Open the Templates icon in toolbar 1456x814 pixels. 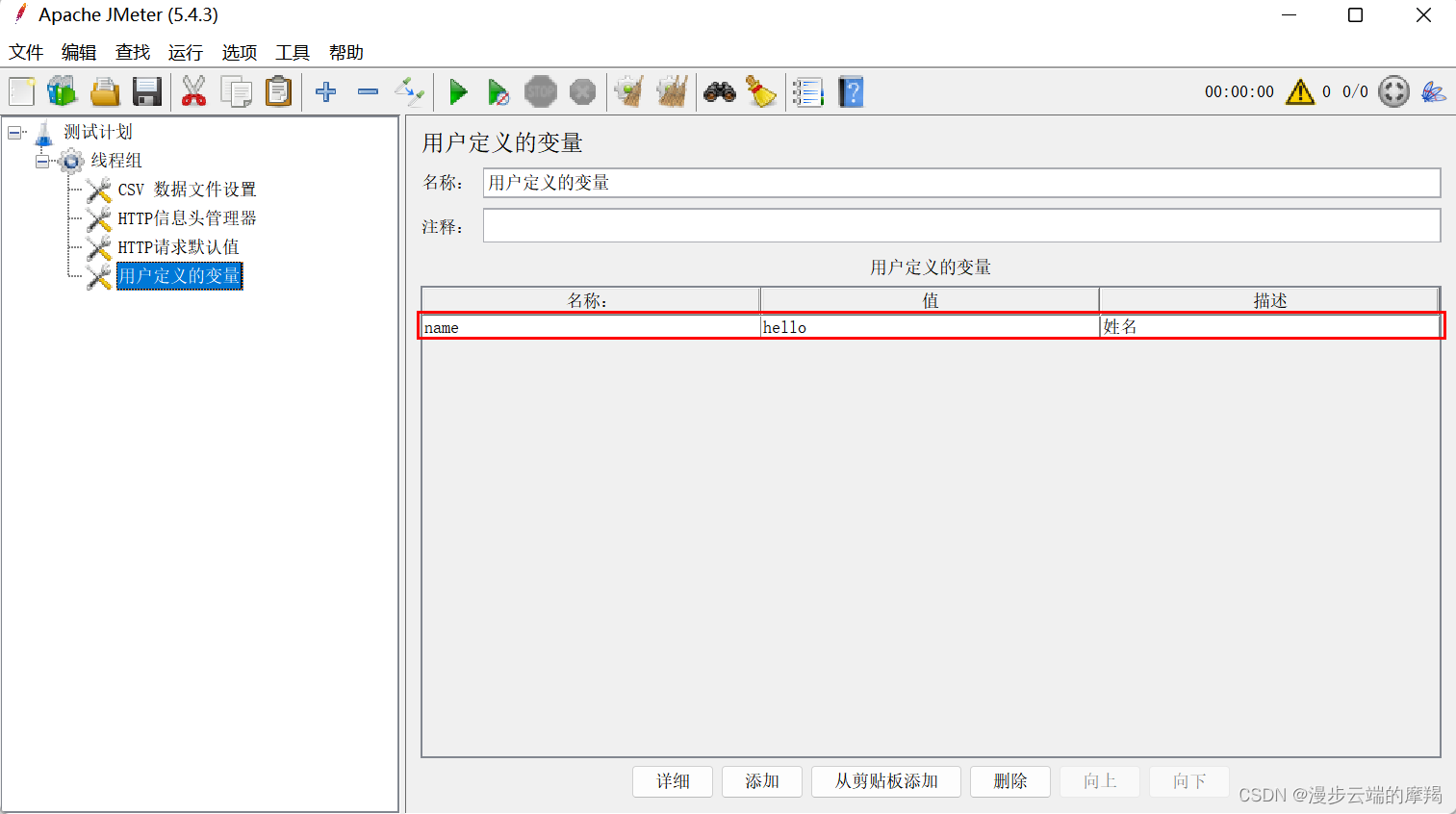(x=63, y=92)
